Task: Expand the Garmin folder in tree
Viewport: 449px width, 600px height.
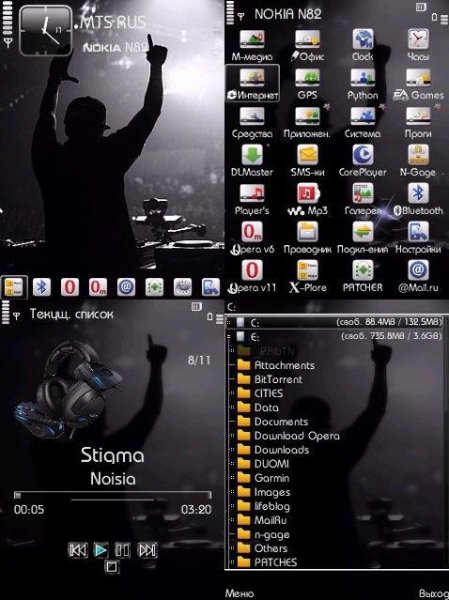Action: pyautogui.click(x=232, y=478)
